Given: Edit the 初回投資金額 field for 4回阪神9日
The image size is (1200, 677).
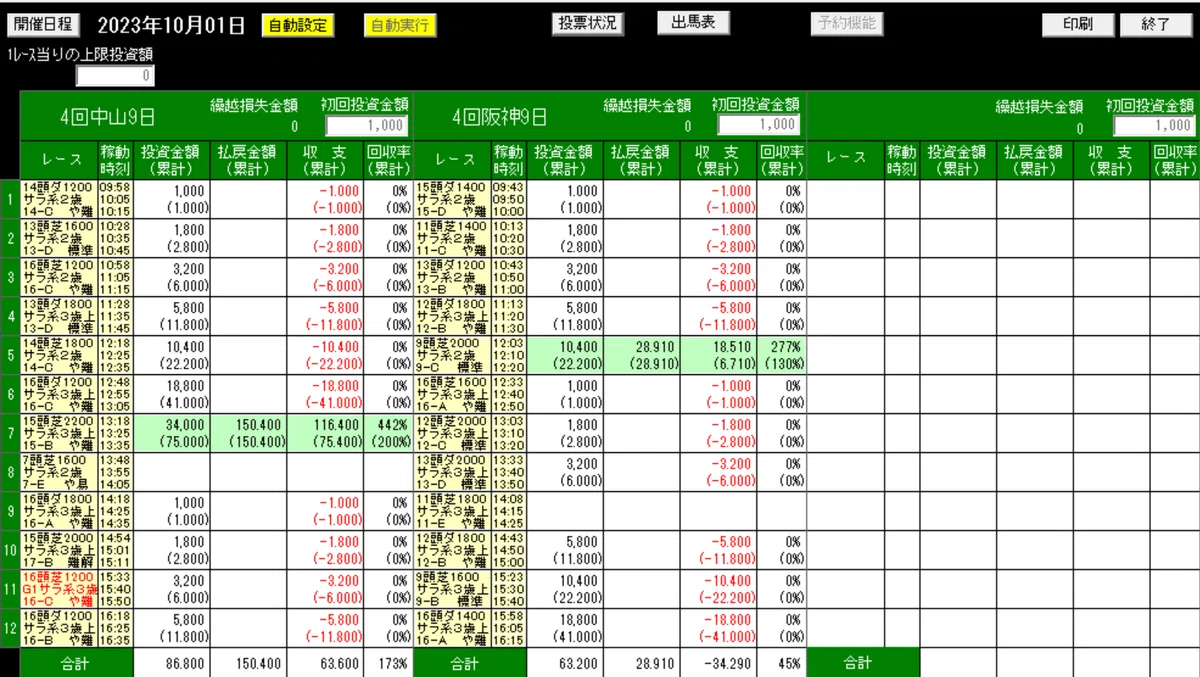Looking at the screenshot, I should pos(759,124).
